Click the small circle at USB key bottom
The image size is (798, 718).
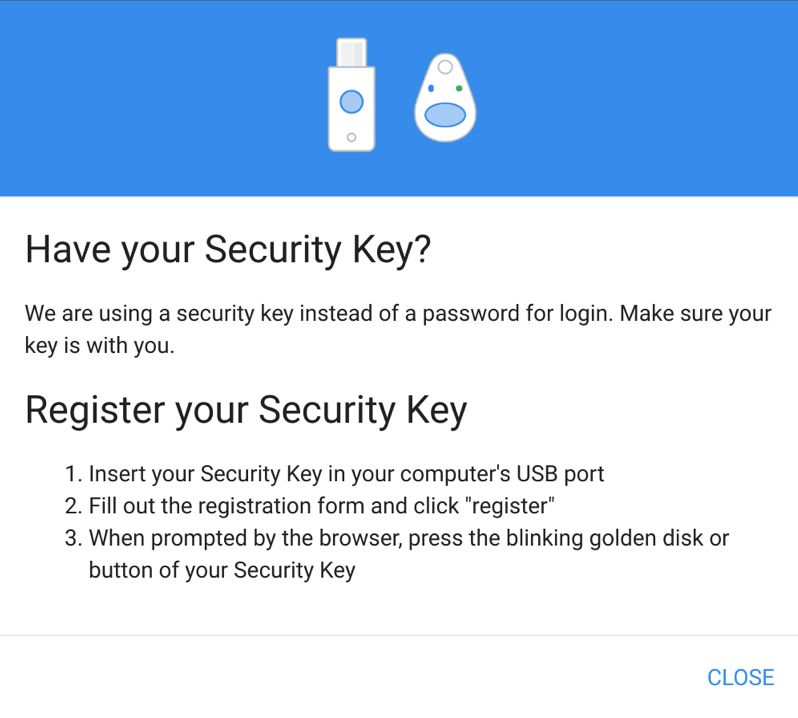pos(351,137)
